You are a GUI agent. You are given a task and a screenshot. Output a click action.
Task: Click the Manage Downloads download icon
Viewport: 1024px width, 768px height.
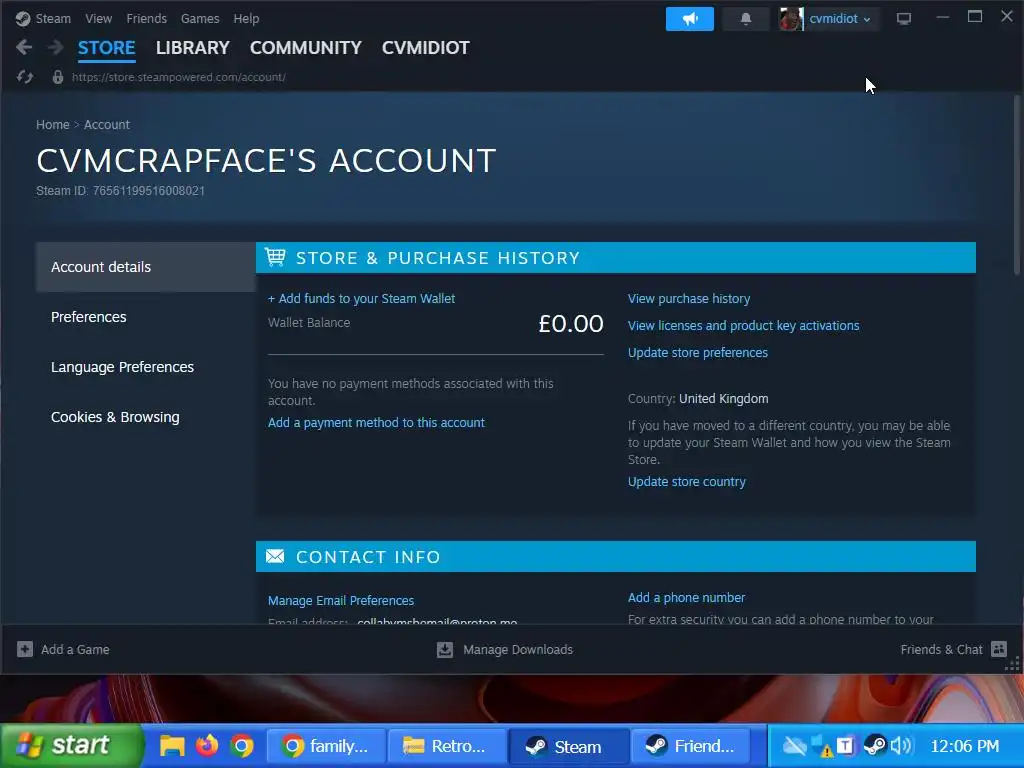(x=445, y=649)
